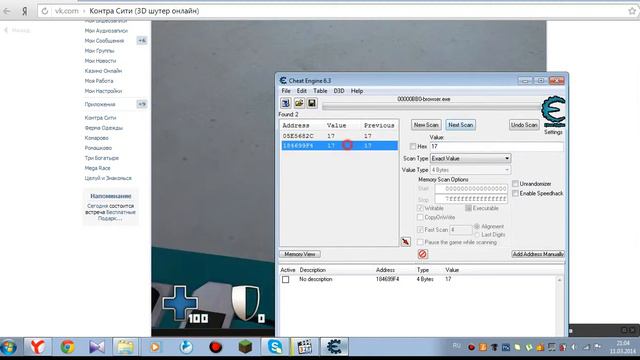Viewport: 640px width, 360px height.
Task: Click the New Scan button
Action: tap(426, 125)
